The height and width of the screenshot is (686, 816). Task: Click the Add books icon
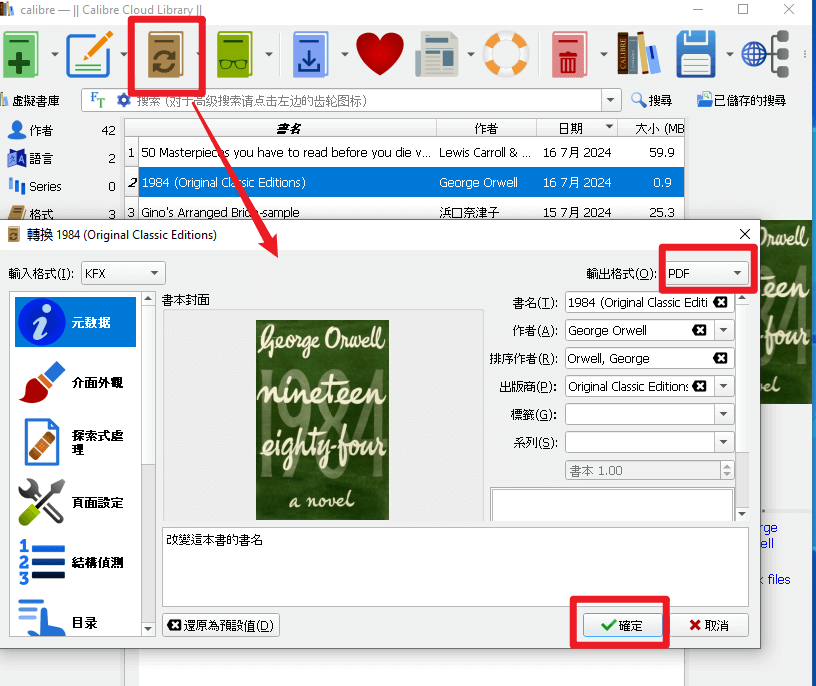pyautogui.click(x=21, y=54)
